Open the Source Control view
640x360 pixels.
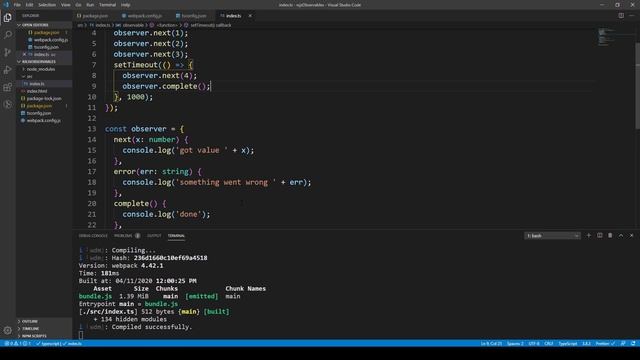8,52
